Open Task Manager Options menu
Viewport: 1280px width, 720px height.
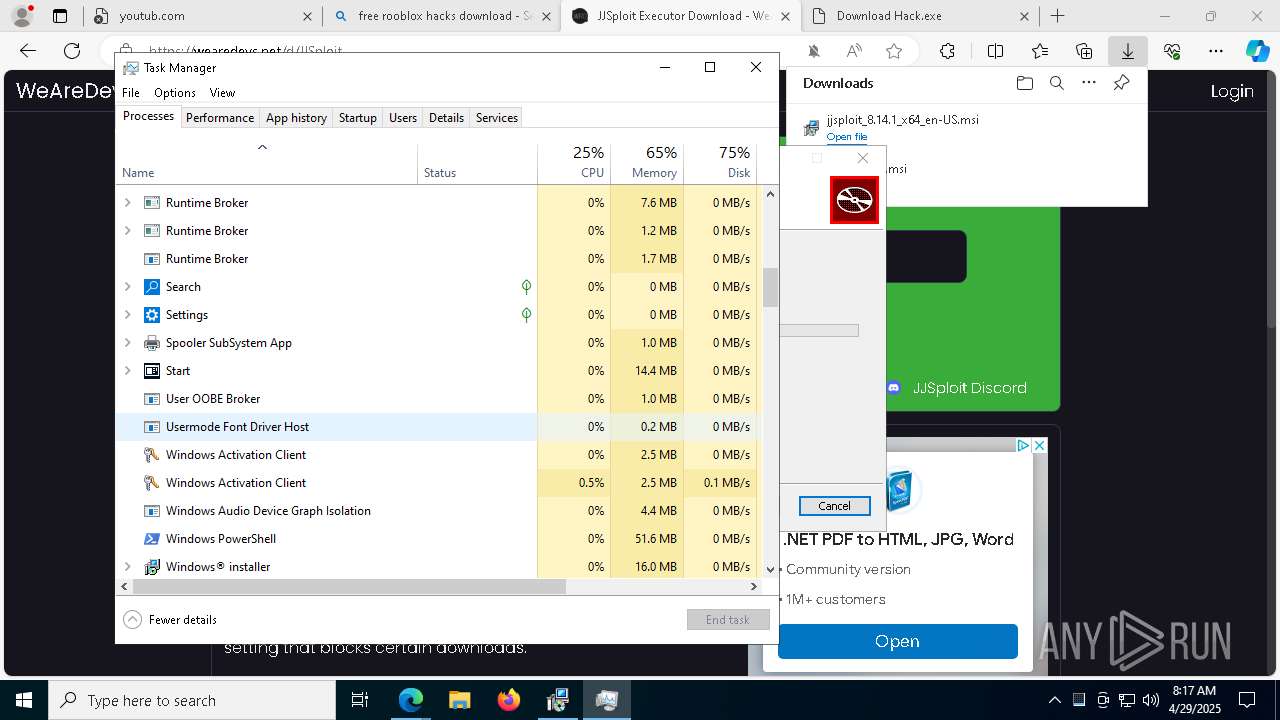pyautogui.click(x=175, y=92)
